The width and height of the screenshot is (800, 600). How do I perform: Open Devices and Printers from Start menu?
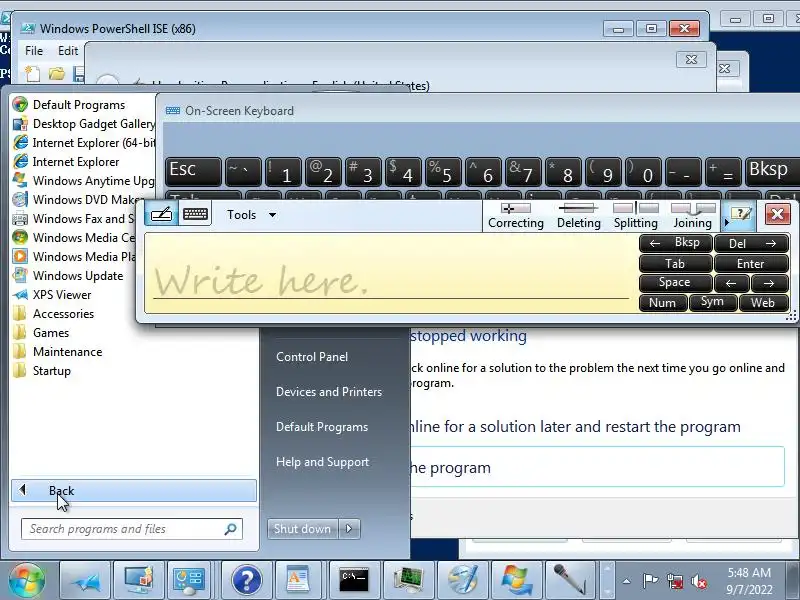point(329,392)
